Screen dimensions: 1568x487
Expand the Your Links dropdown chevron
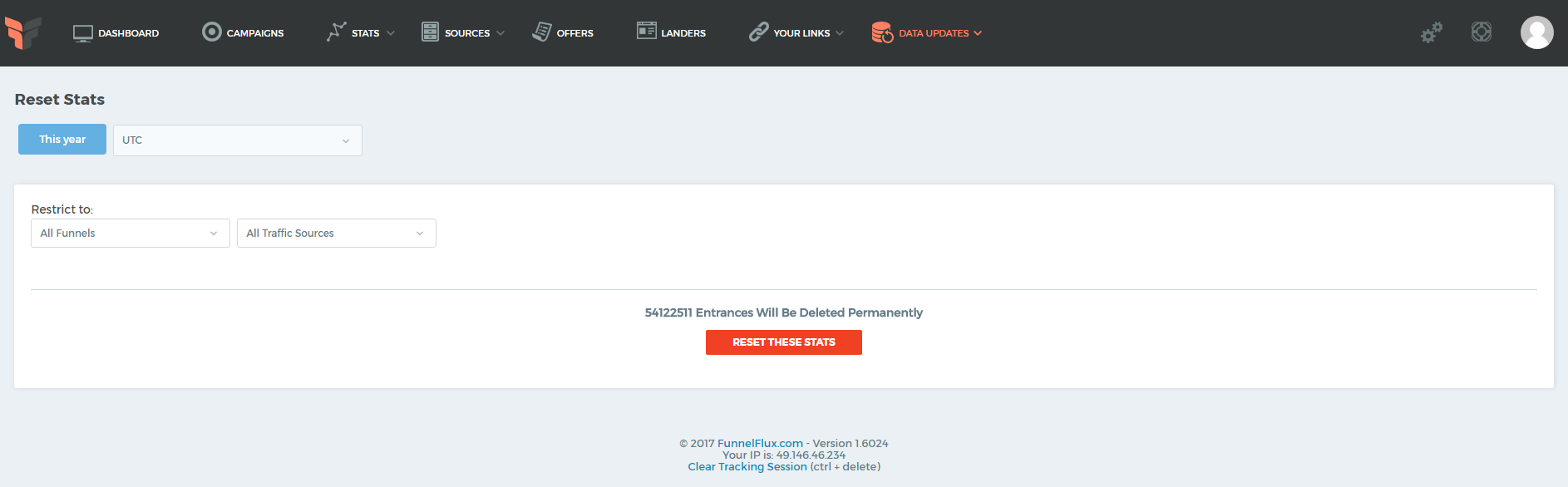(840, 33)
